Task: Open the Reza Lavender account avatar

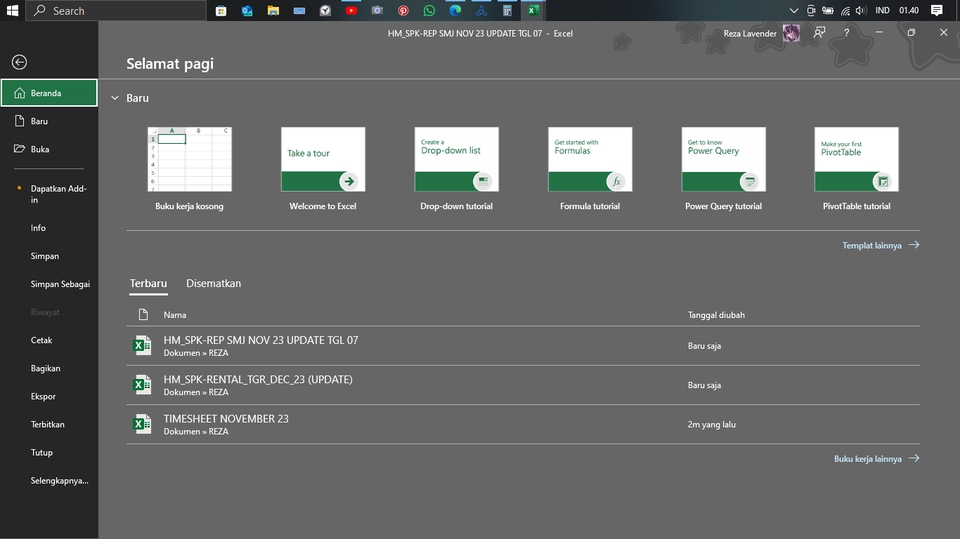Action: tap(791, 33)
